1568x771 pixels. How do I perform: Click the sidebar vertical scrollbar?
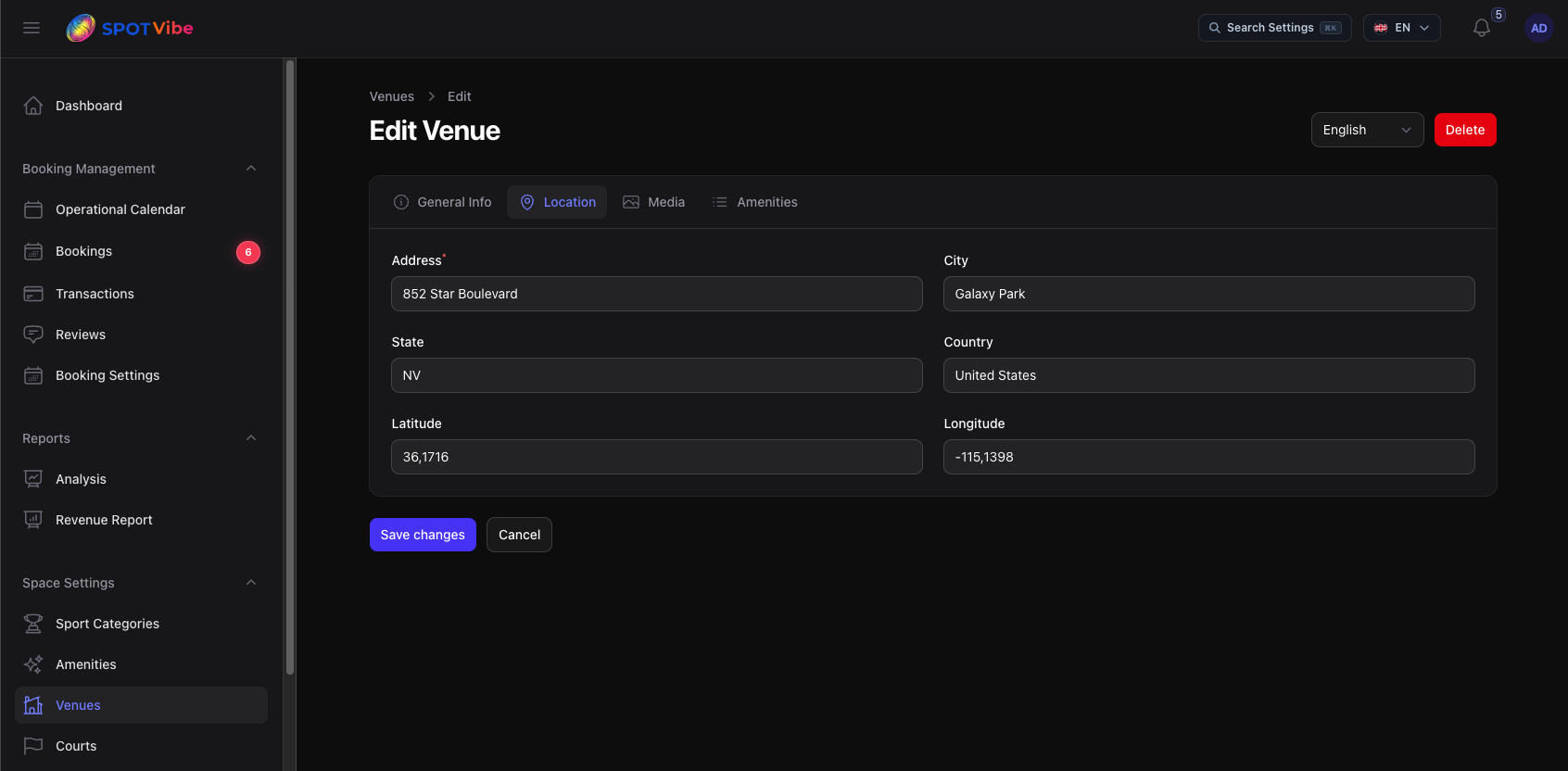[x=290, y=367]
